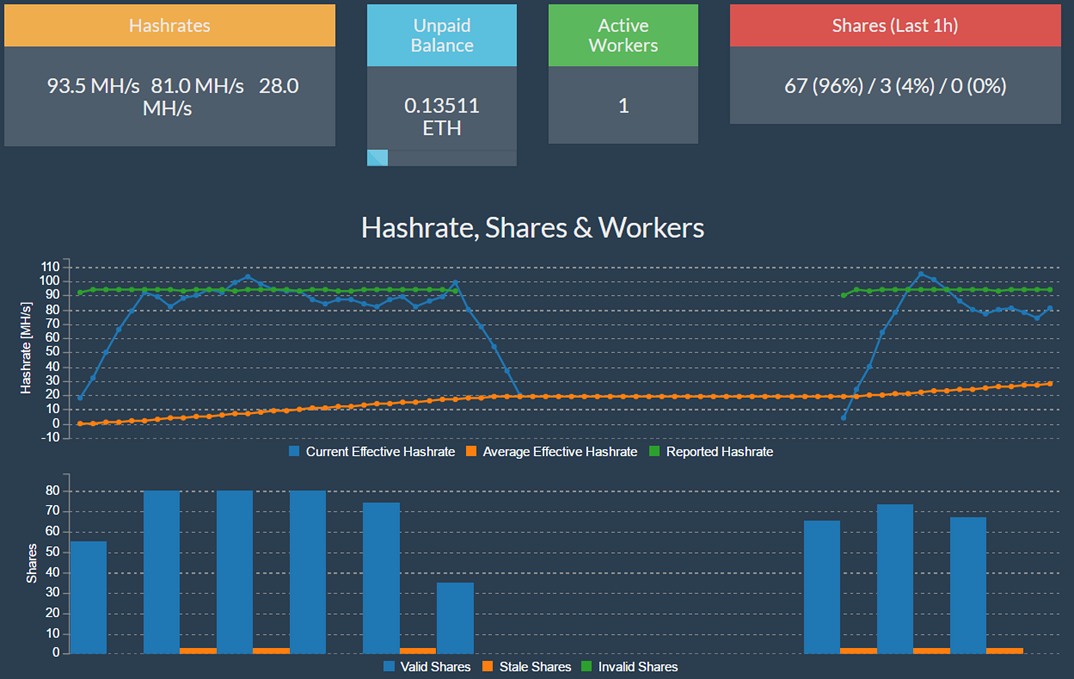Screen dimensions: 1074x679
Task: Click the red Shares (Last 1h) header
Action: tap(894, 25)
